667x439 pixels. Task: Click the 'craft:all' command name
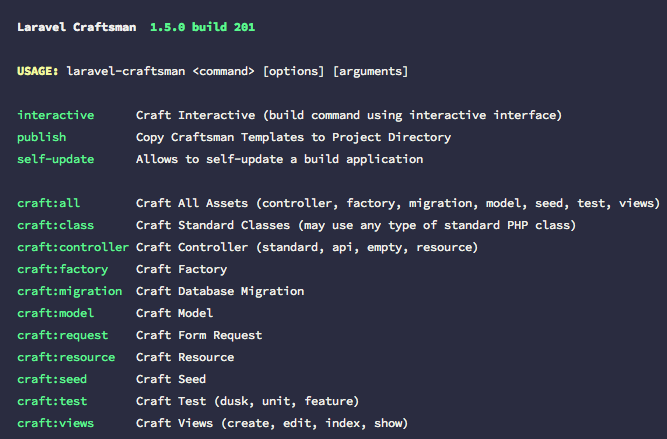(48, 203)
